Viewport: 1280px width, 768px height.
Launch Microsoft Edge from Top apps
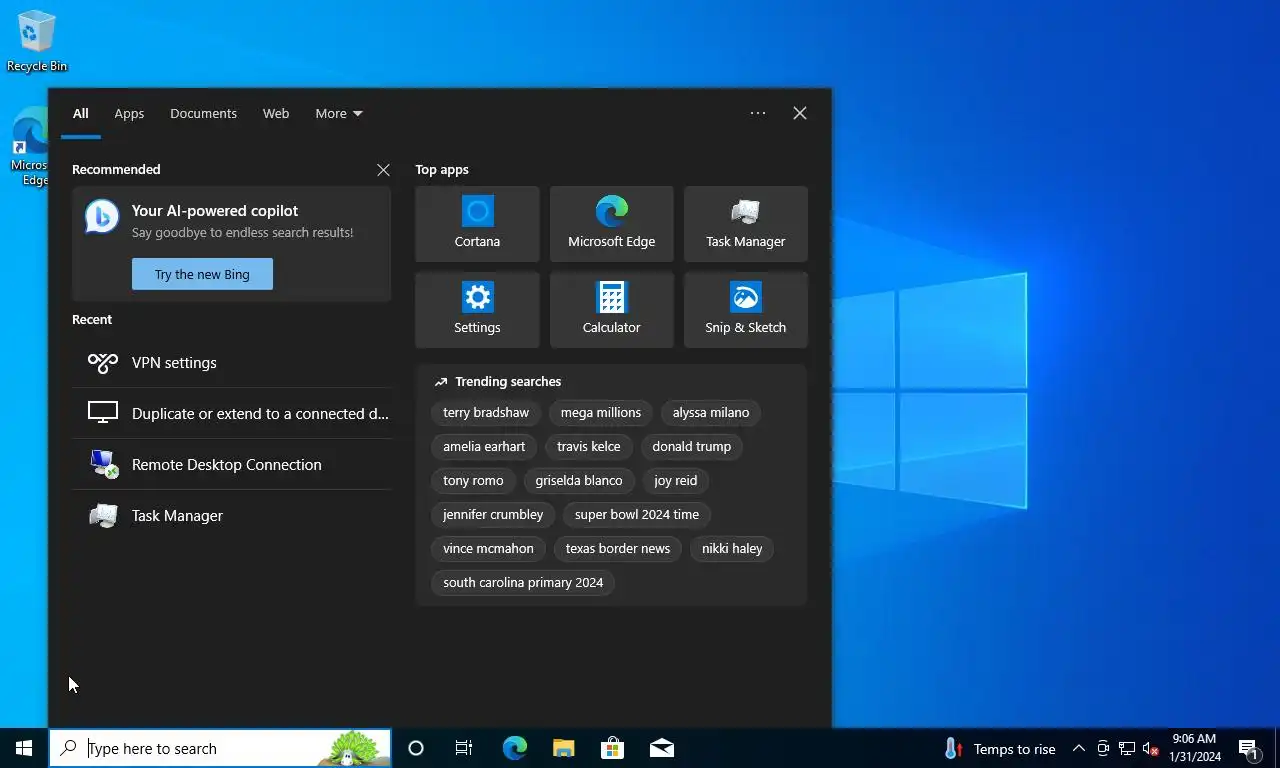point(611,224)
